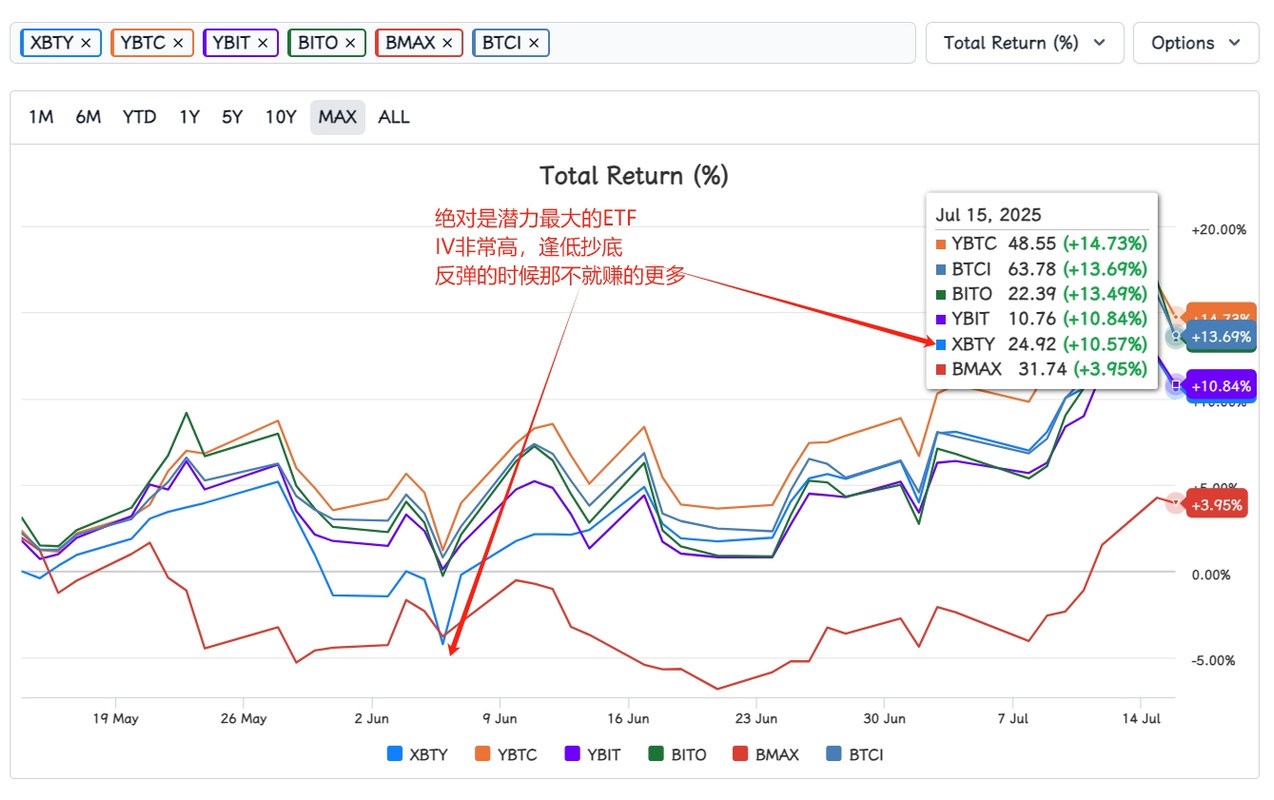The width and height of the screenshot is (1274, 800).
Task: Remove the BMAX ticker tag
Action: pos(447,43)
